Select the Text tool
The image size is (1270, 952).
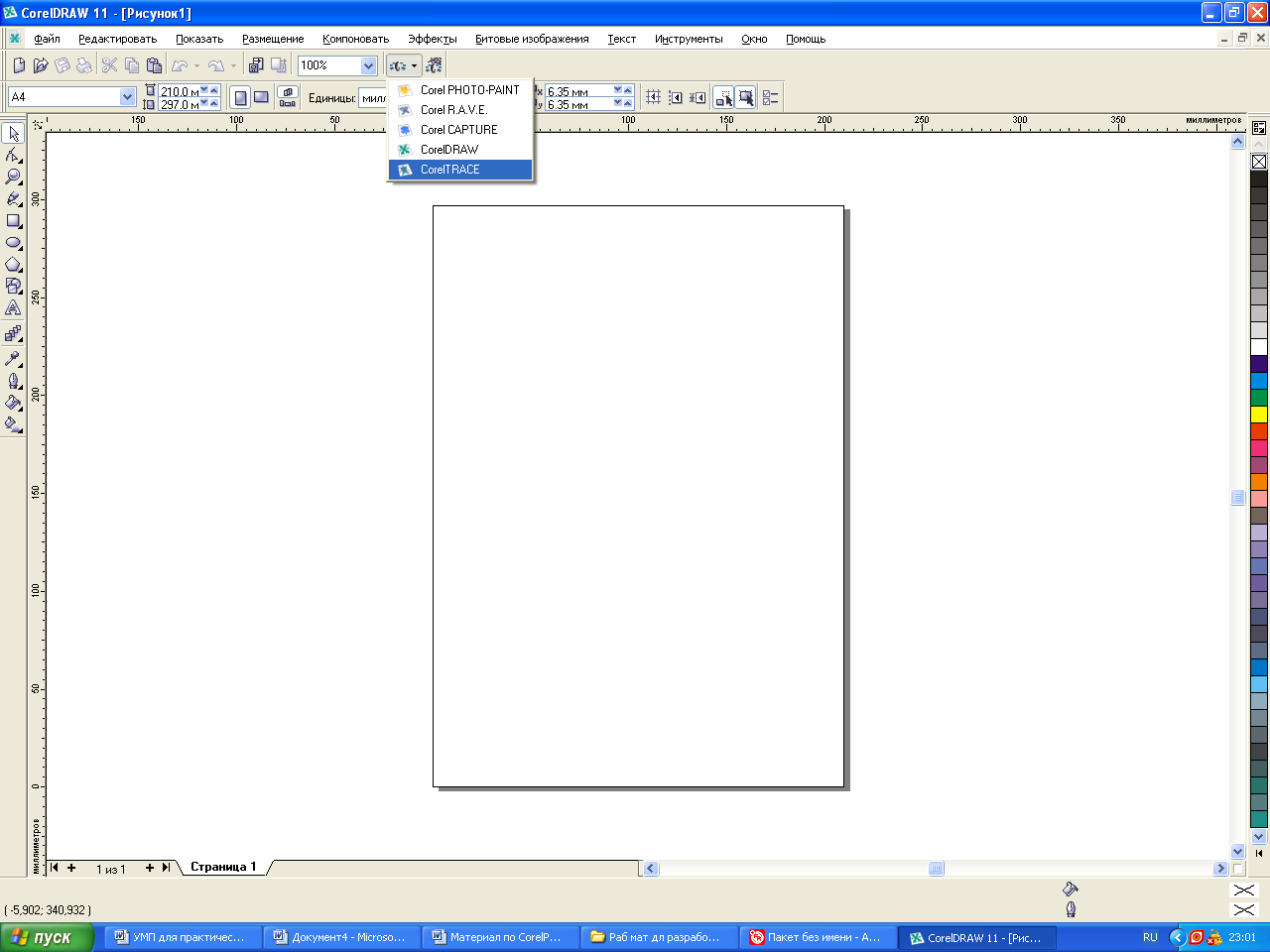14,308
